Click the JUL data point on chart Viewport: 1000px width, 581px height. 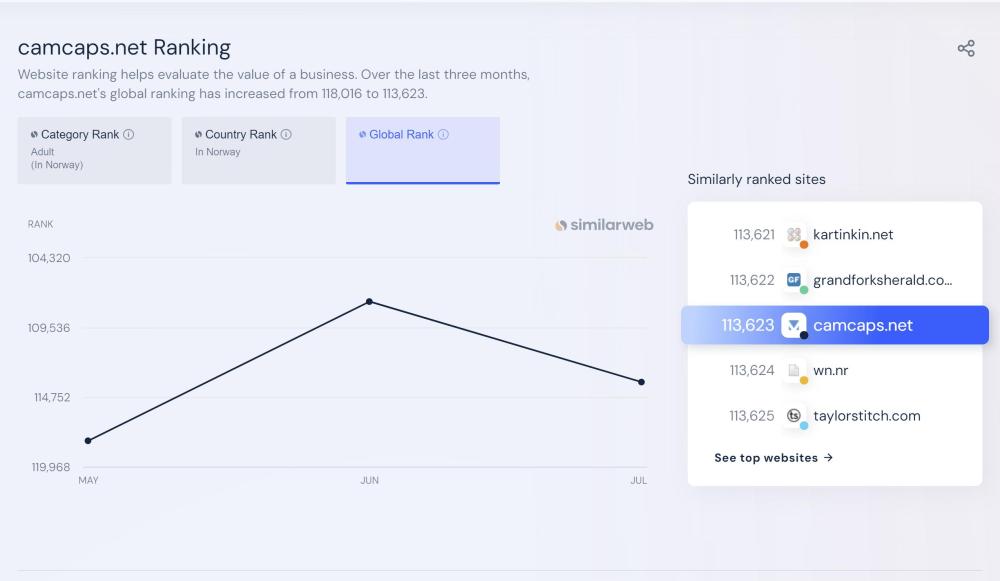pyautogui.click(x=641, y=382)
